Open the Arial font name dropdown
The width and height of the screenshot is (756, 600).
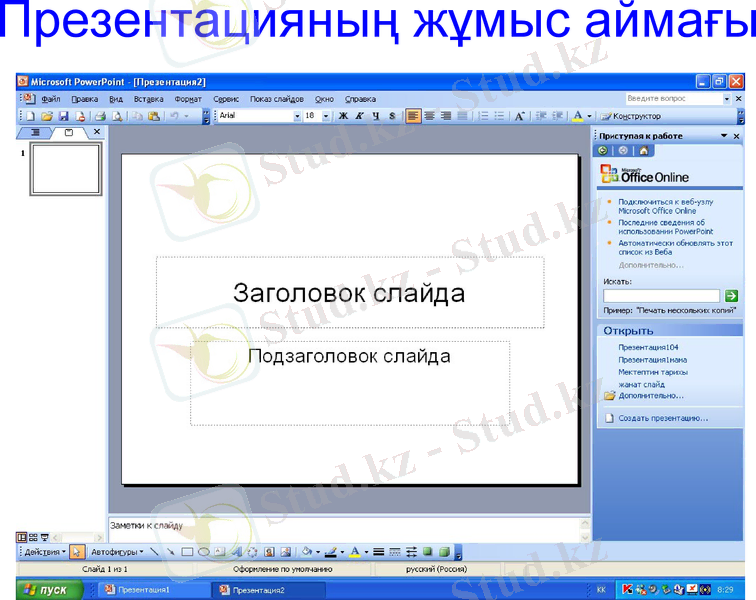point(297,116)
